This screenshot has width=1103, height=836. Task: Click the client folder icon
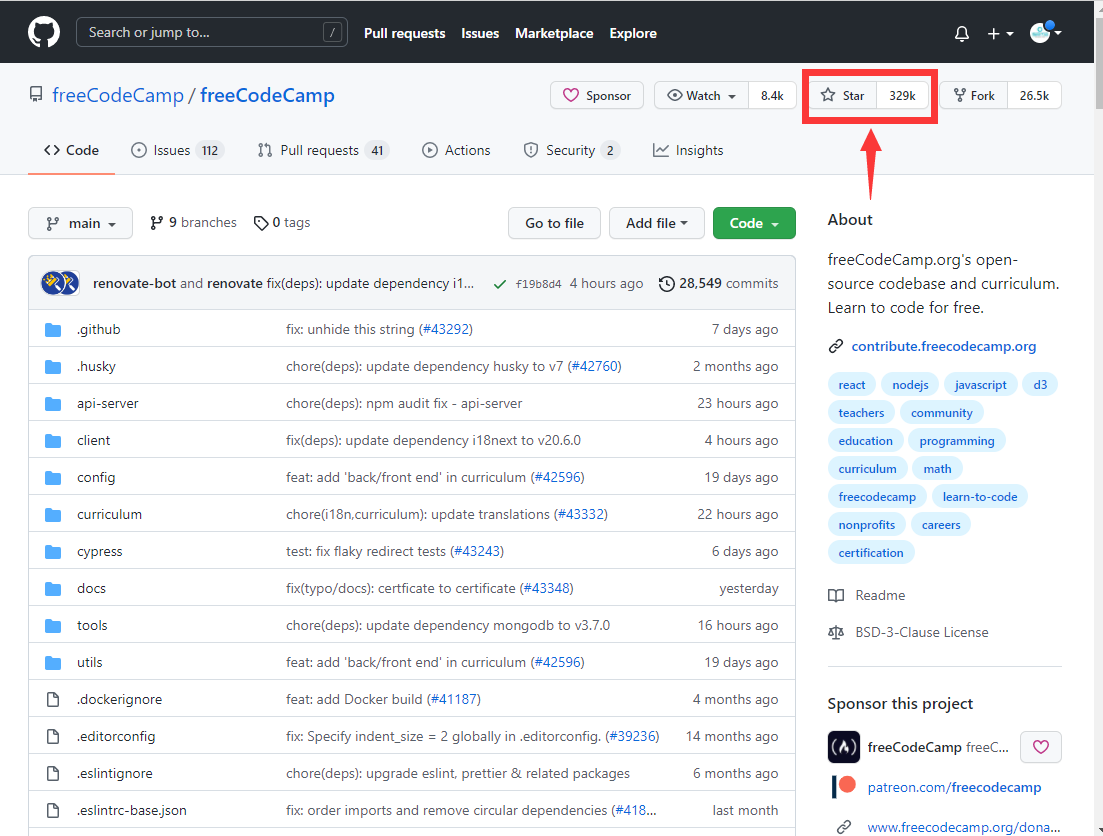[53, 441]
